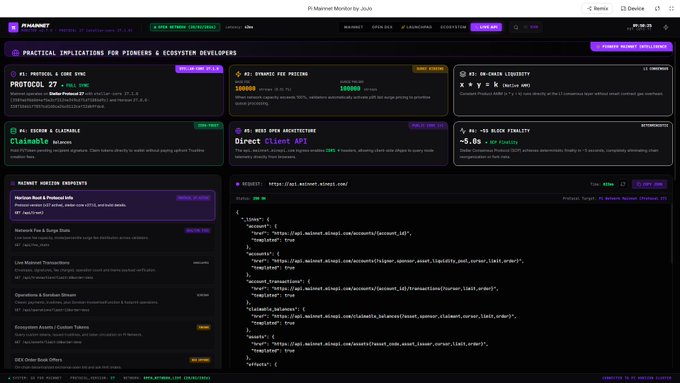Click the Pi Mainnet logo icon
This screenshot has width=680, height=383.
(x=13, y=27)
